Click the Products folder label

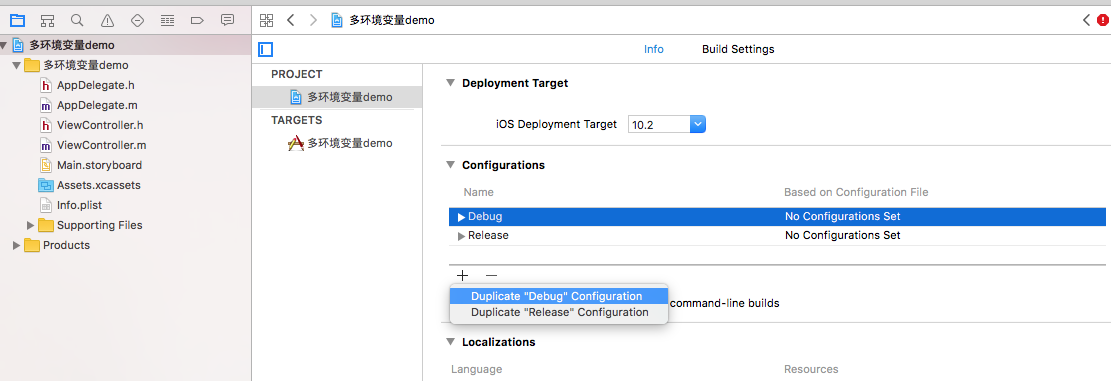coord(66,245)
